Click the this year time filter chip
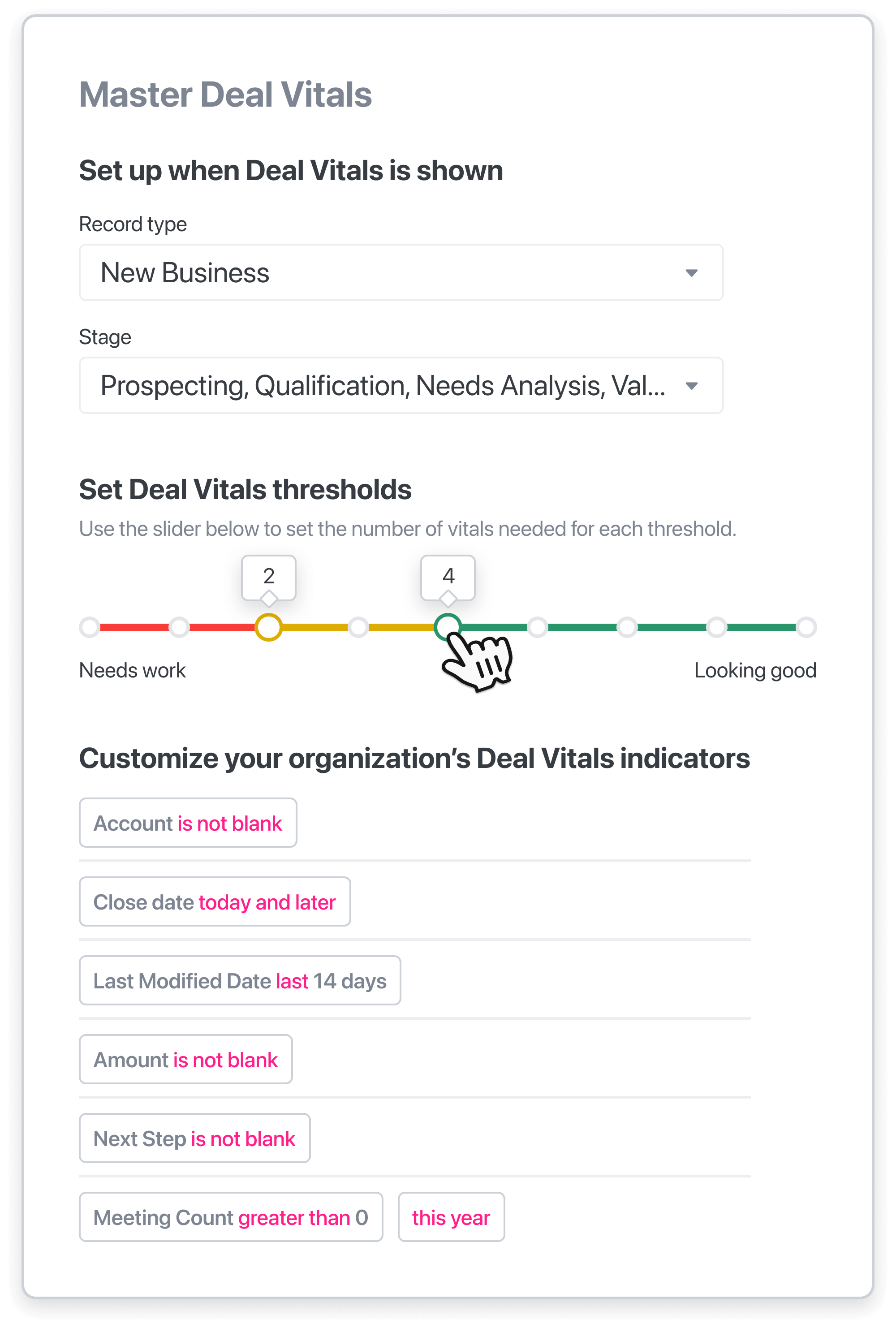Viewport: 896px width, 1328px height. click(451, 1217)
